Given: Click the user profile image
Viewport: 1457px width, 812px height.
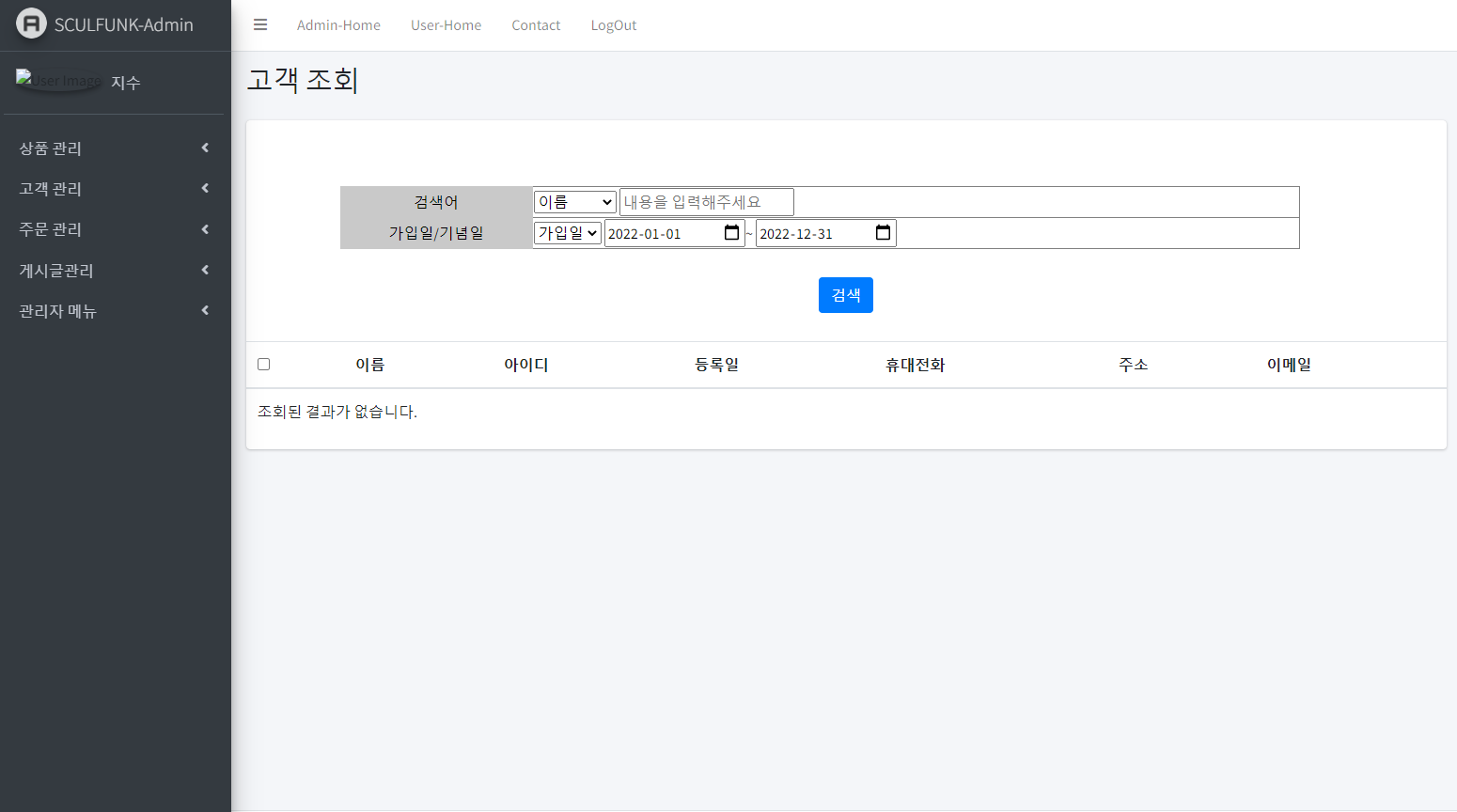Looking at the screenshot, I should click(x=58, y=80).
